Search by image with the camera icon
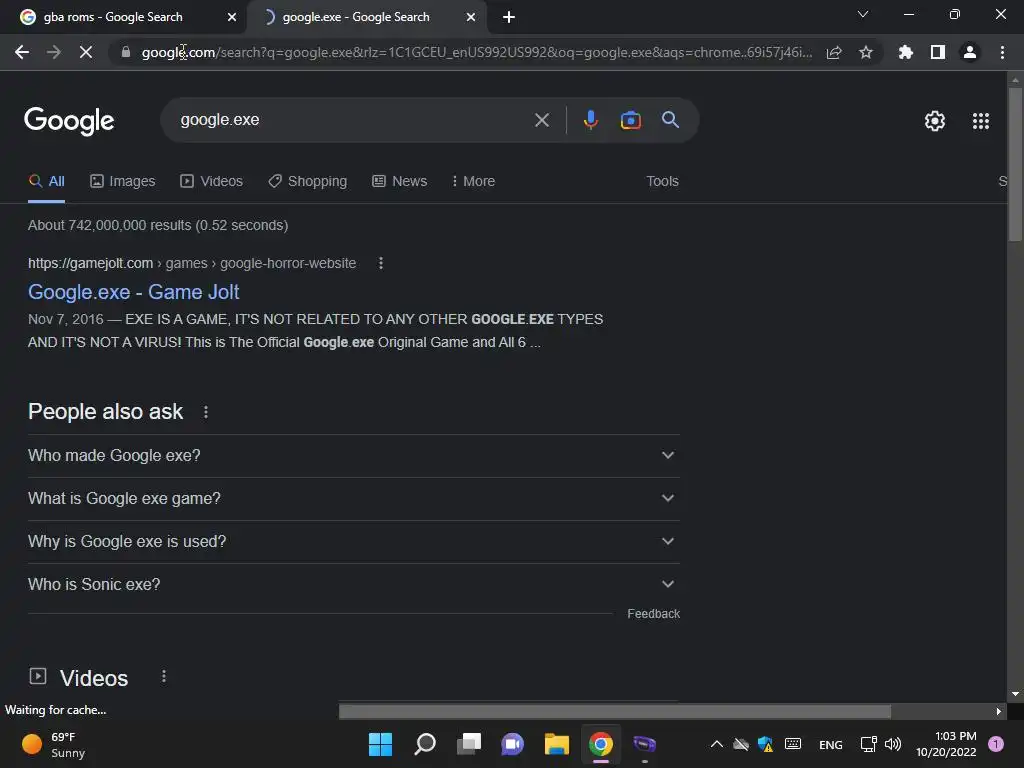Screen dimensions: 1024x768 pyautogui.click(x=630, y=120)
